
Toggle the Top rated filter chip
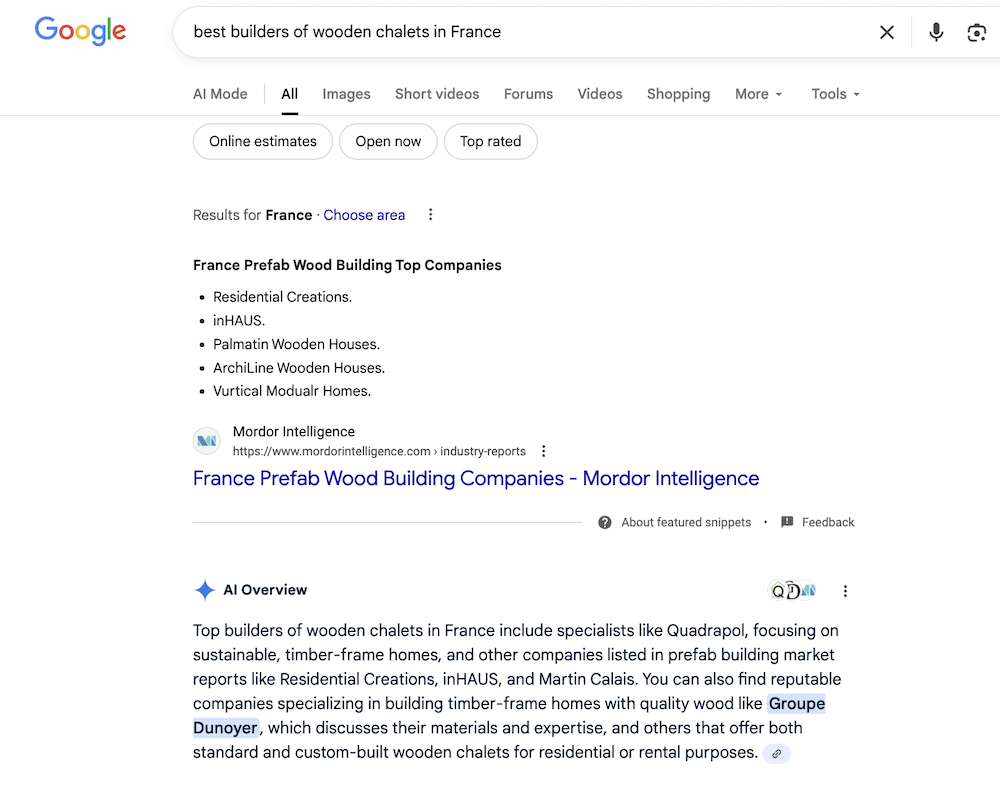(490, 142)
